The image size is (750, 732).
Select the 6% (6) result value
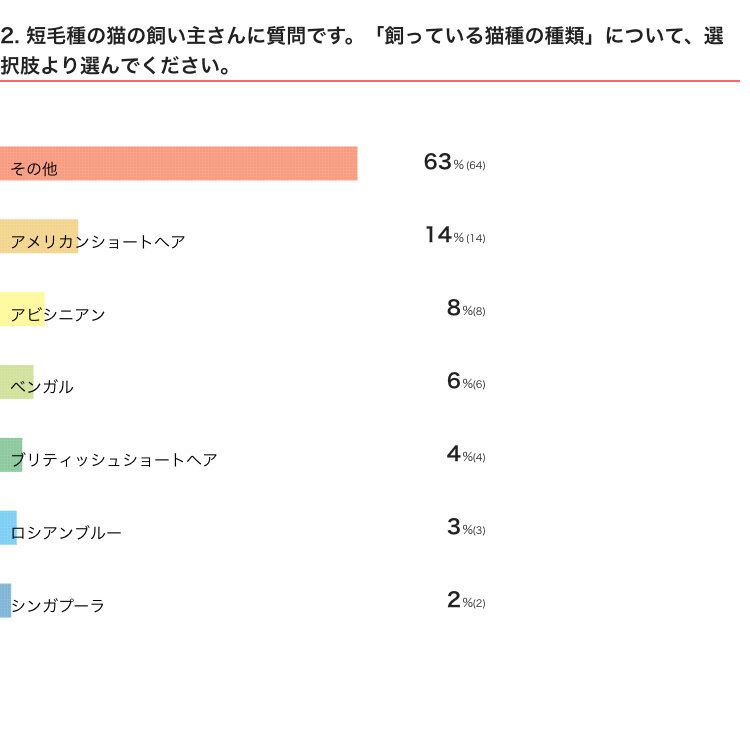click(465, 382)
